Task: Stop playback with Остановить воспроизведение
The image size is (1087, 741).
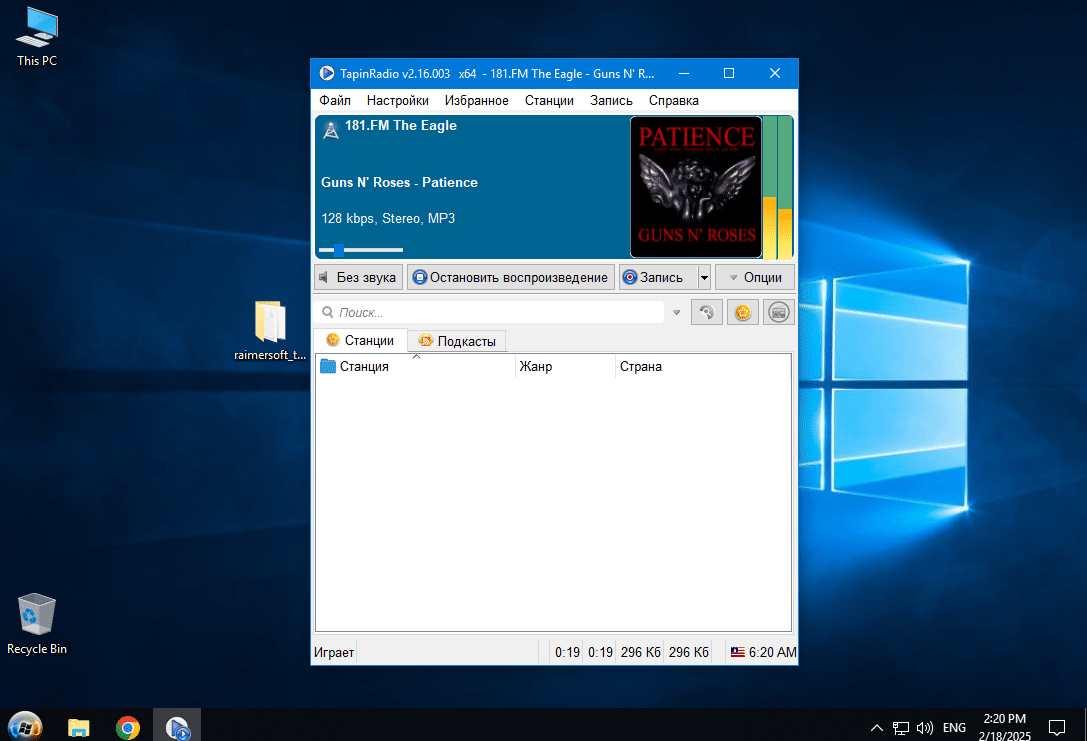Action: [511, 277]
